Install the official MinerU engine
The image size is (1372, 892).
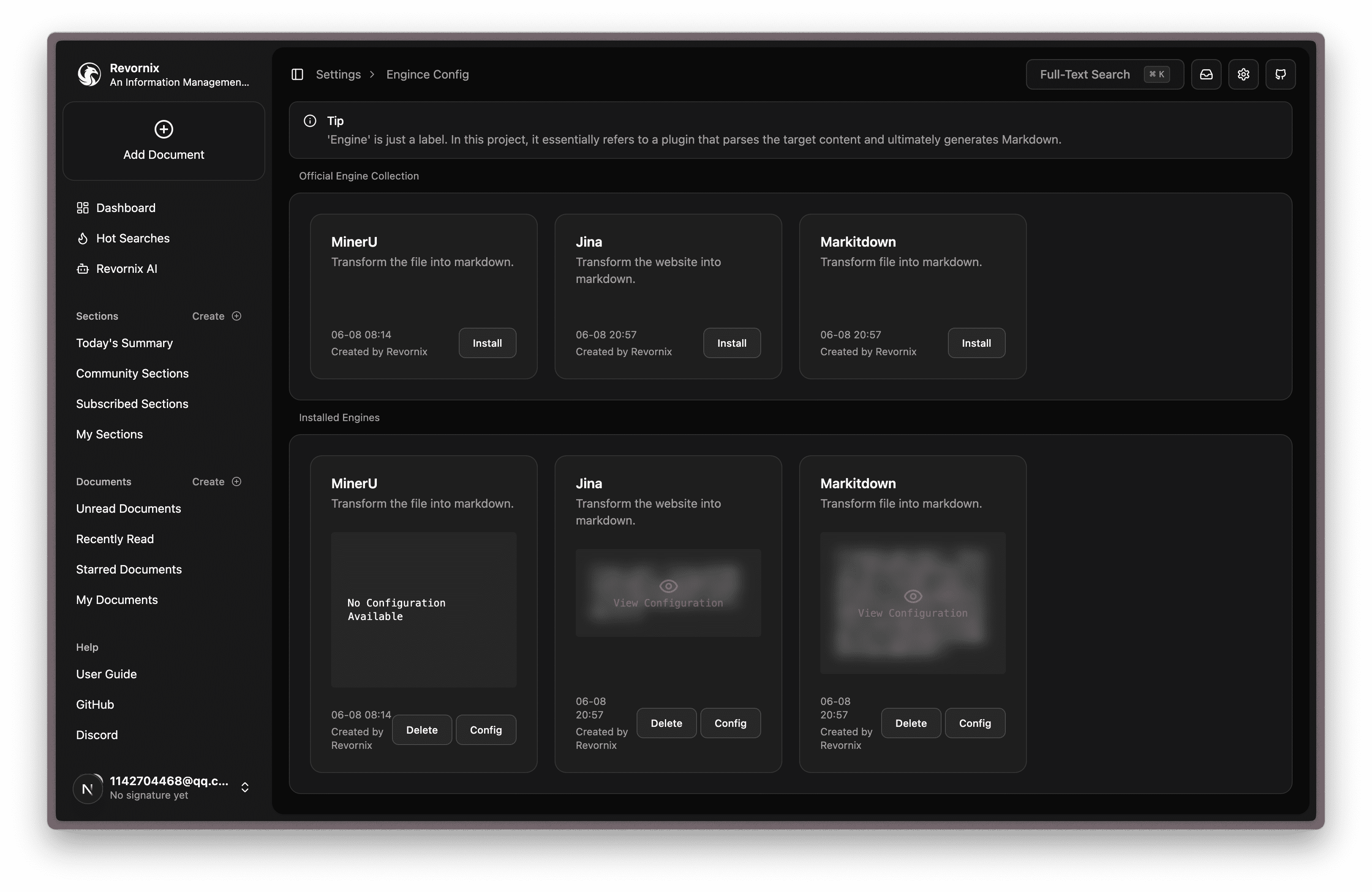[x=487, y=343]
